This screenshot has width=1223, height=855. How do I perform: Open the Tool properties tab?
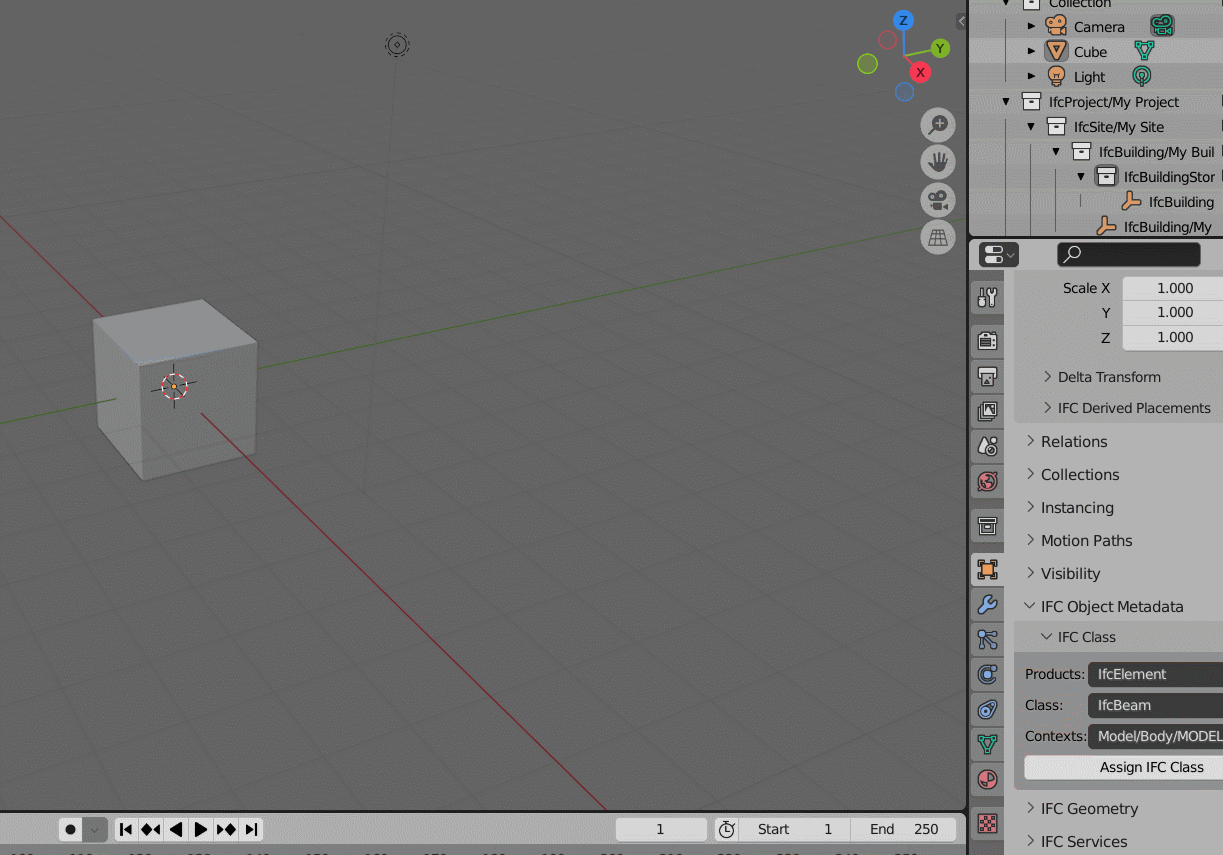coord(987,297)
